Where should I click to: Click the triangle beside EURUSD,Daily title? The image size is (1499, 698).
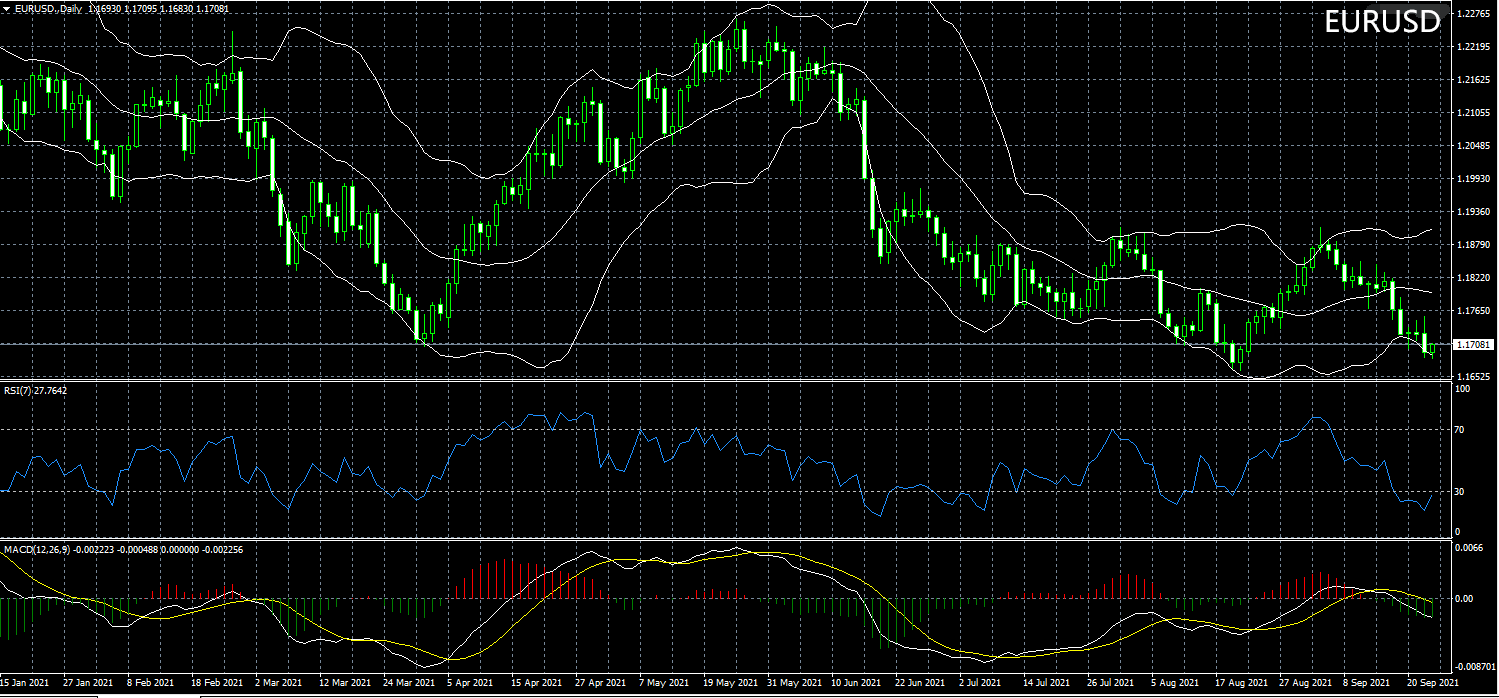7,8
